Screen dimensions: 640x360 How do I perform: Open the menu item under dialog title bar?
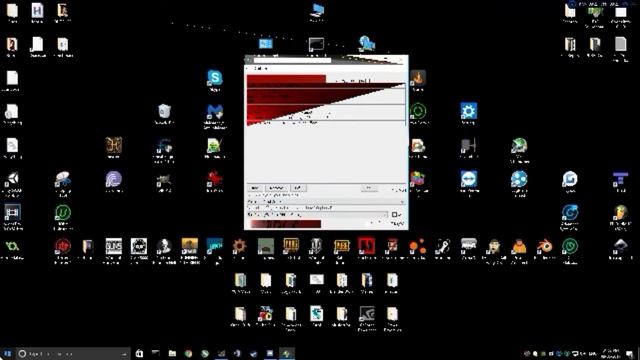click(x=260, y=69)
